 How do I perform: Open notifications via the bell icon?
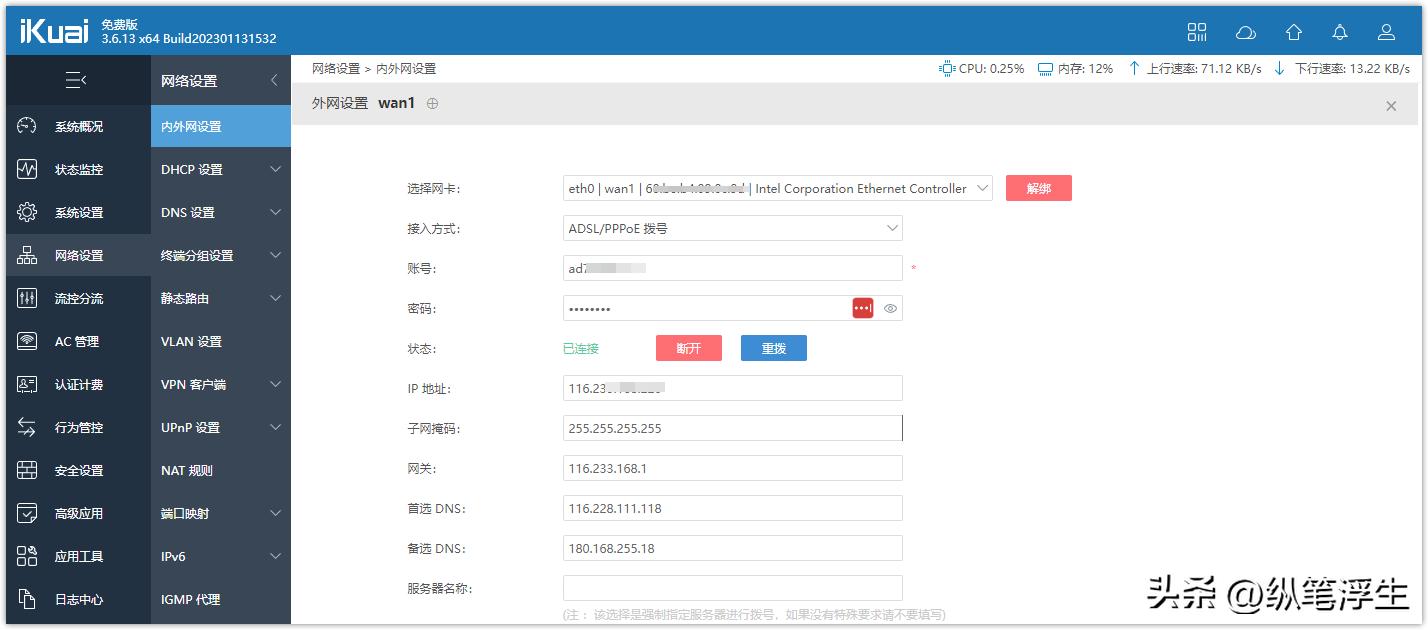coord(1339,32)
